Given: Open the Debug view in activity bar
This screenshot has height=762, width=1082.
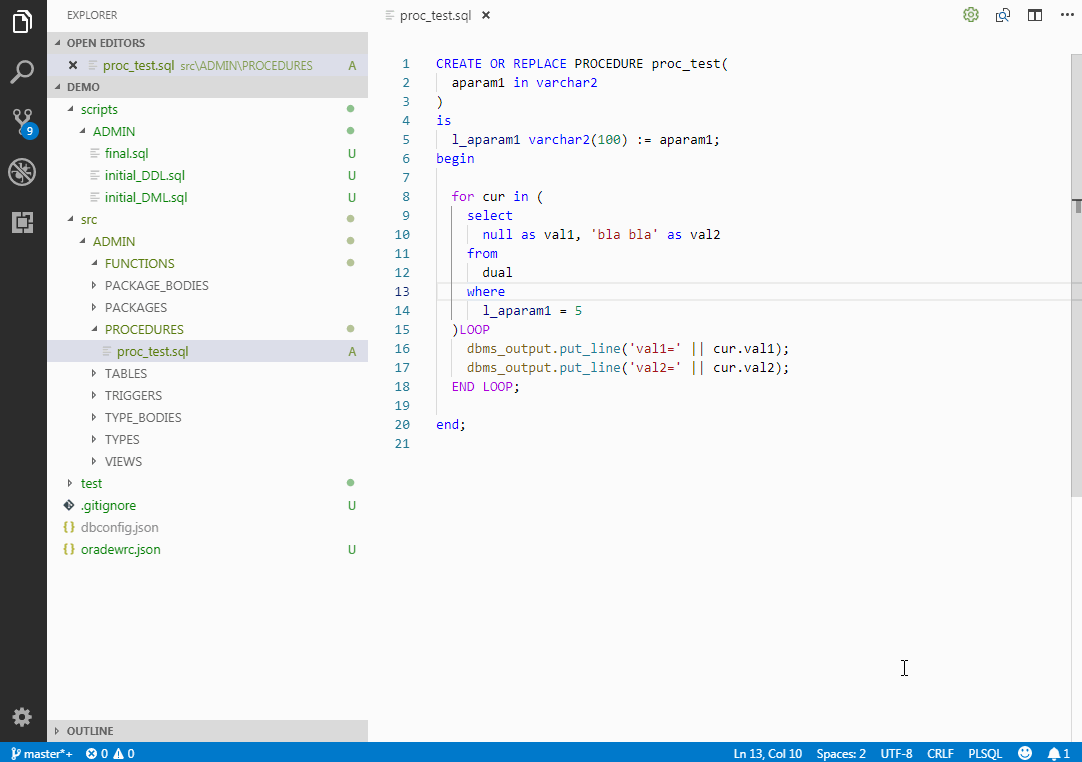Looking at the screenshot, I should click(x=22, y=172).
